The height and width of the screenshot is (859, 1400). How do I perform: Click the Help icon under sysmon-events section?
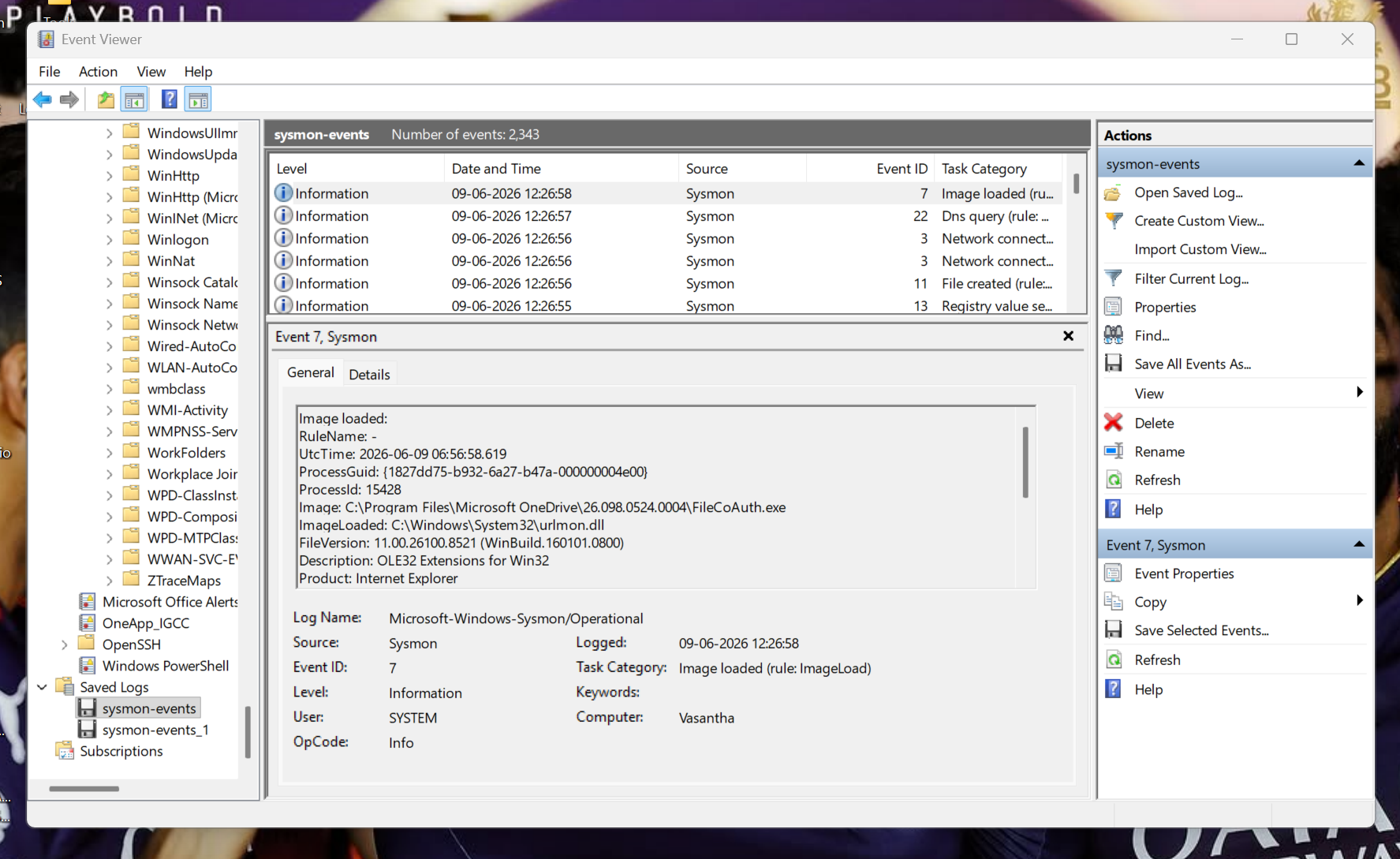tap(1114, 509)
